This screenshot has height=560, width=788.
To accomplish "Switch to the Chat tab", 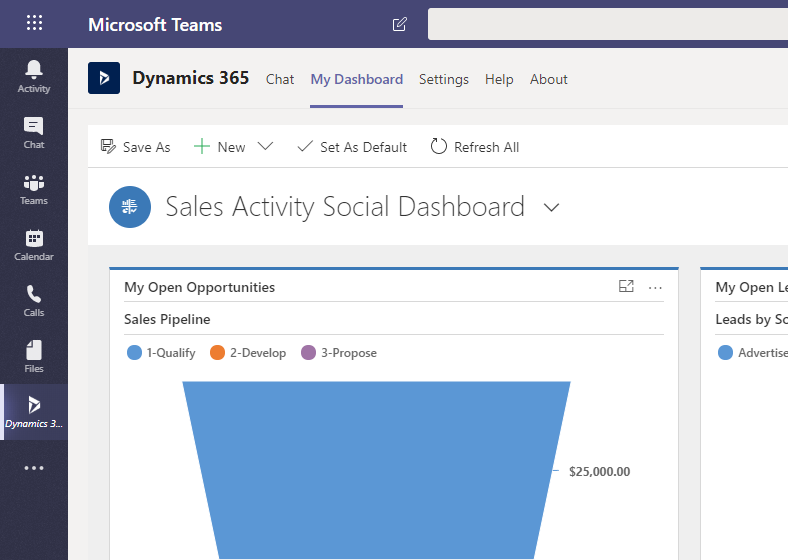I will [280, 79].
